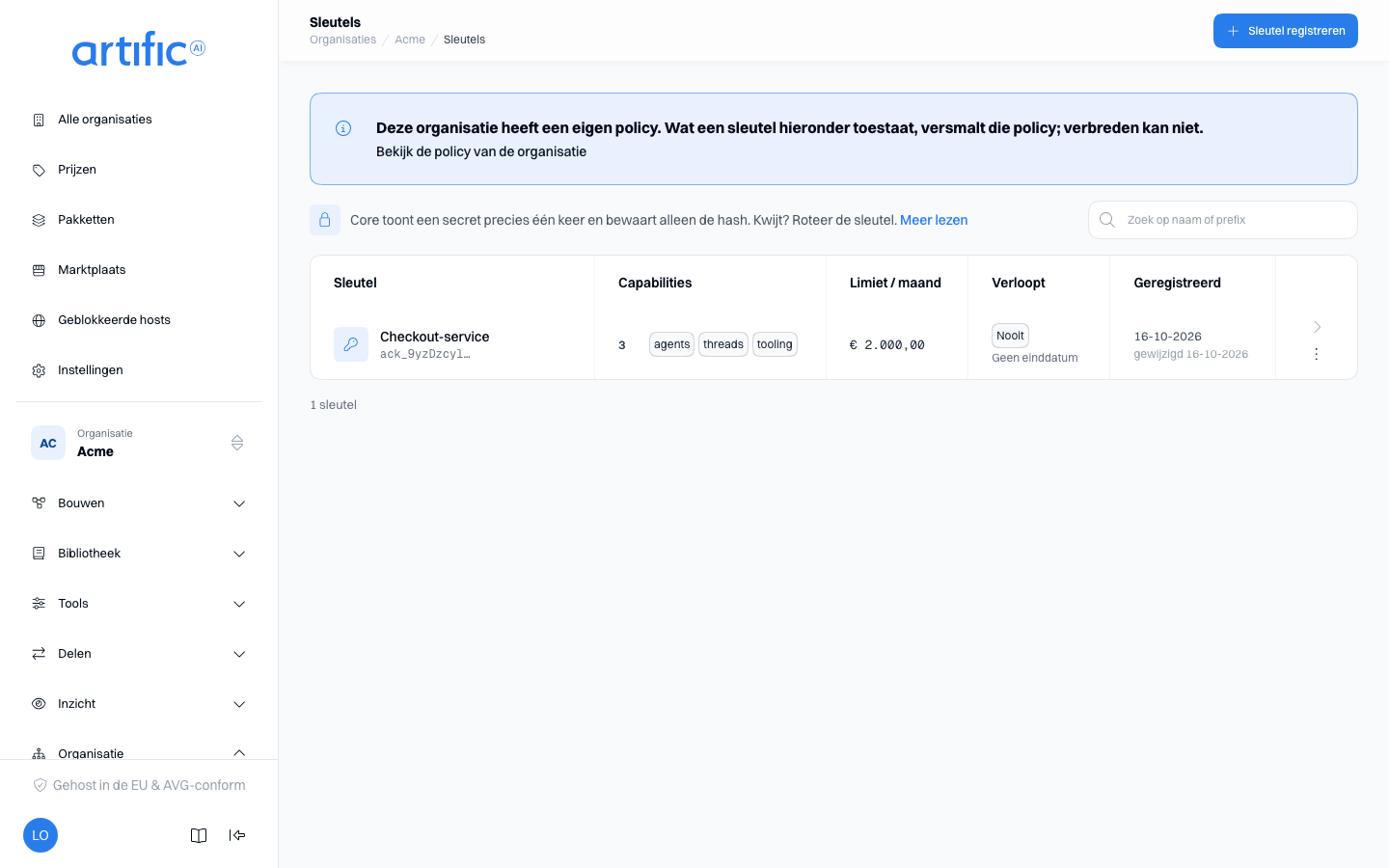
Task: Go to Acme breadcrumb
Action: [x=410, y=40]
